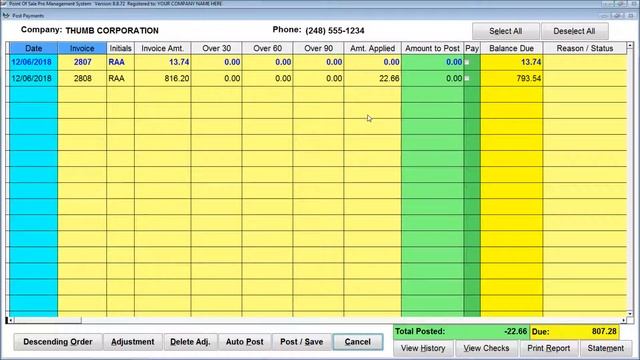The width and height of the screenshot is (640, 360).
Task: Click the Over 90 column header
Action: point(318,48)
